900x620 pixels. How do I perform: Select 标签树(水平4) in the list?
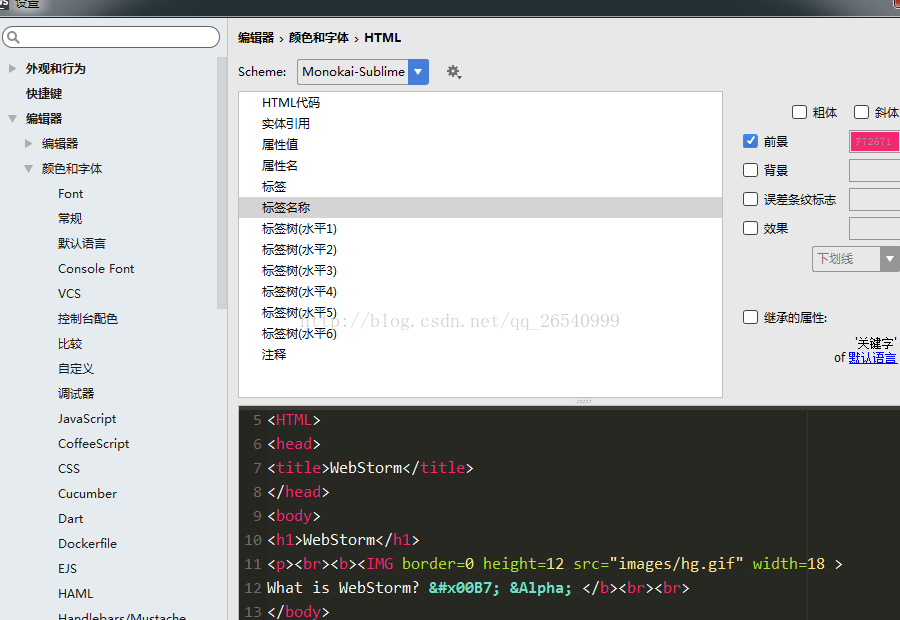480,292
